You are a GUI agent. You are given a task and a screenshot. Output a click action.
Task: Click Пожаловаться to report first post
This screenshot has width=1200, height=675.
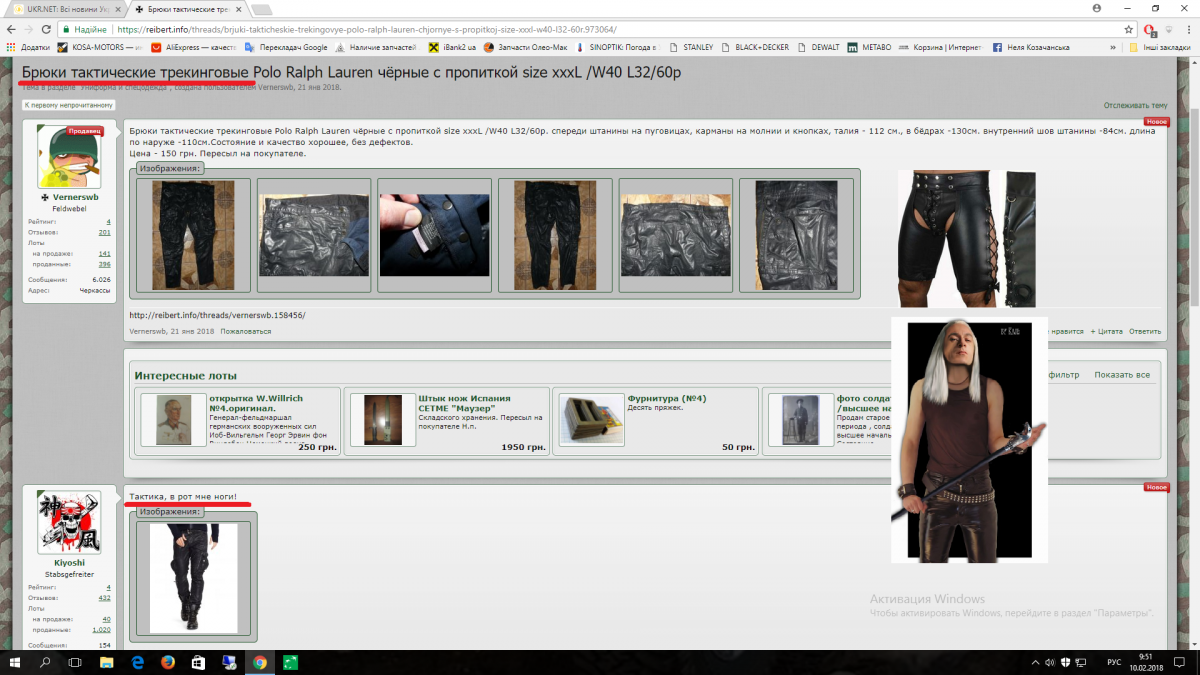246,331
